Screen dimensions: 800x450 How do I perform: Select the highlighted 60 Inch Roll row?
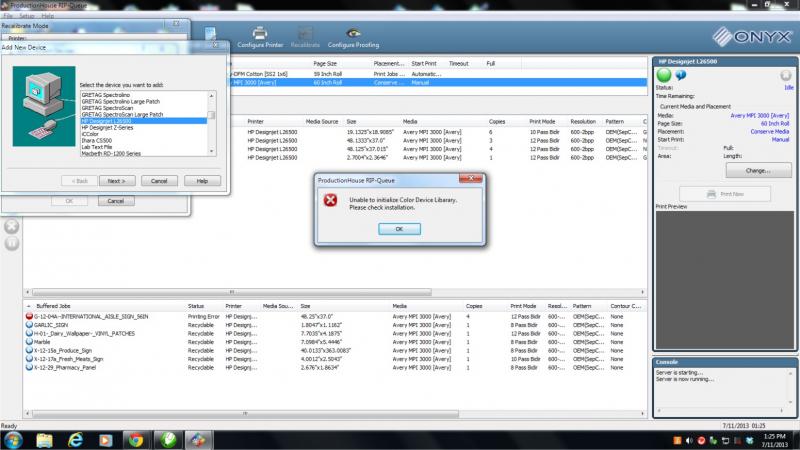click(438, 82)
